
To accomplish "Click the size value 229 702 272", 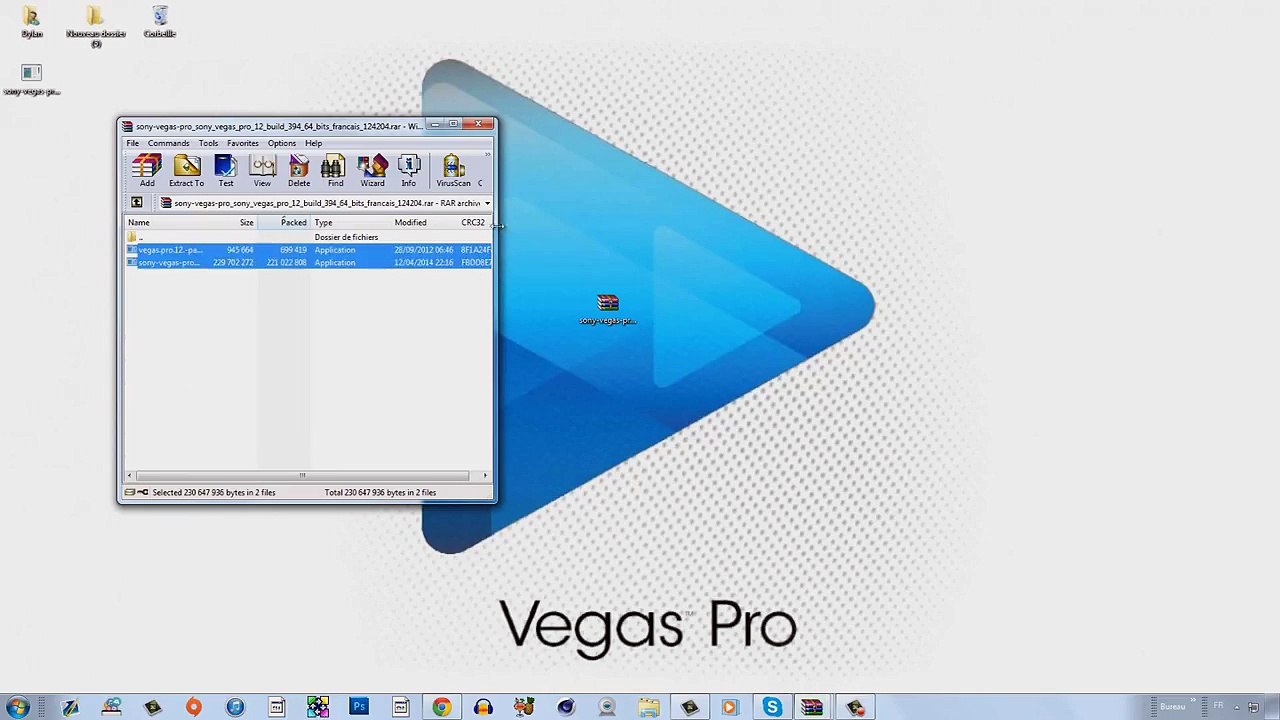I will point(233,263).
